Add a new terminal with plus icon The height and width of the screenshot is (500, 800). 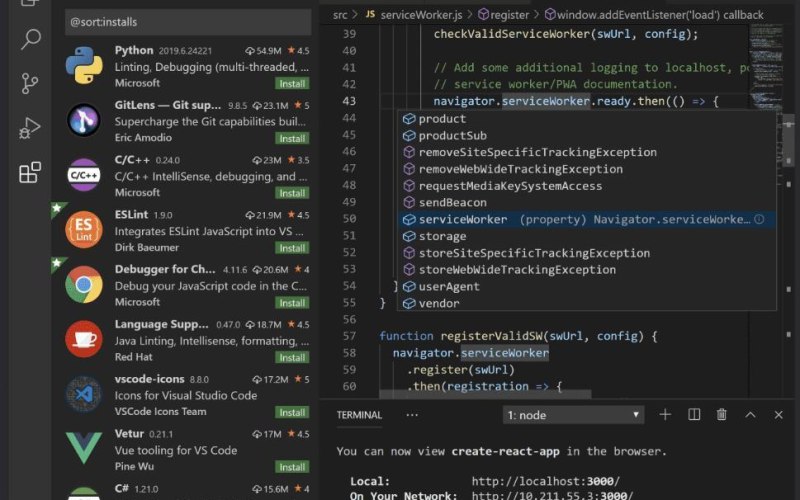665,415
